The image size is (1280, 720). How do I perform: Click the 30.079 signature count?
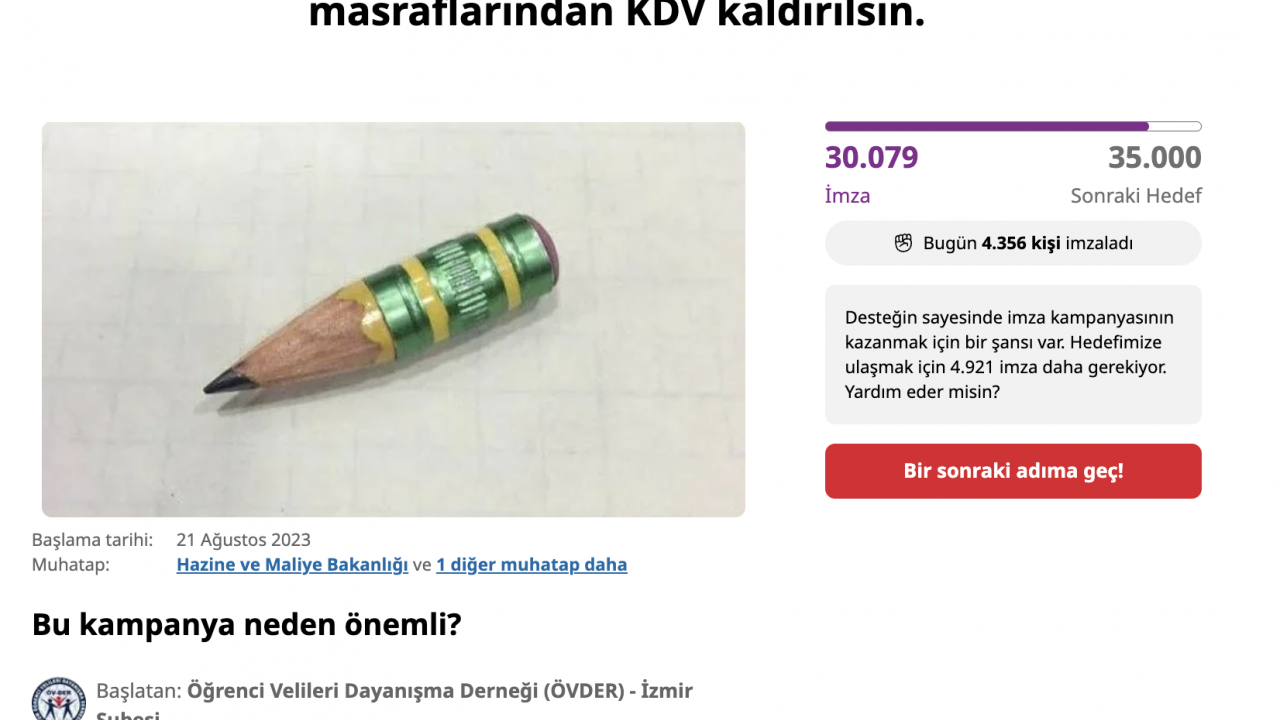[x=871, y=158]
